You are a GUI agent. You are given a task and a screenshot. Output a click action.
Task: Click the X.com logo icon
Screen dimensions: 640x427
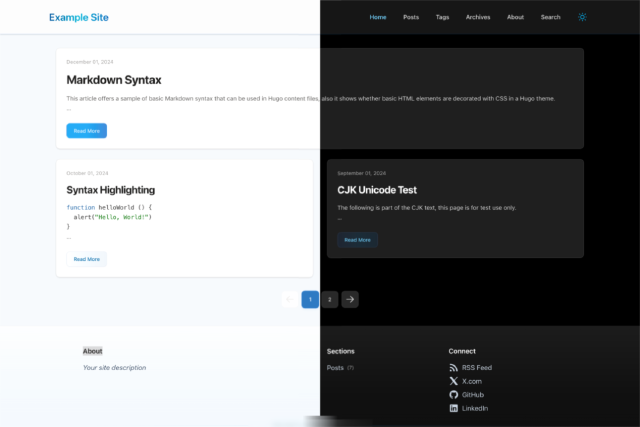[x=454, y=381]
